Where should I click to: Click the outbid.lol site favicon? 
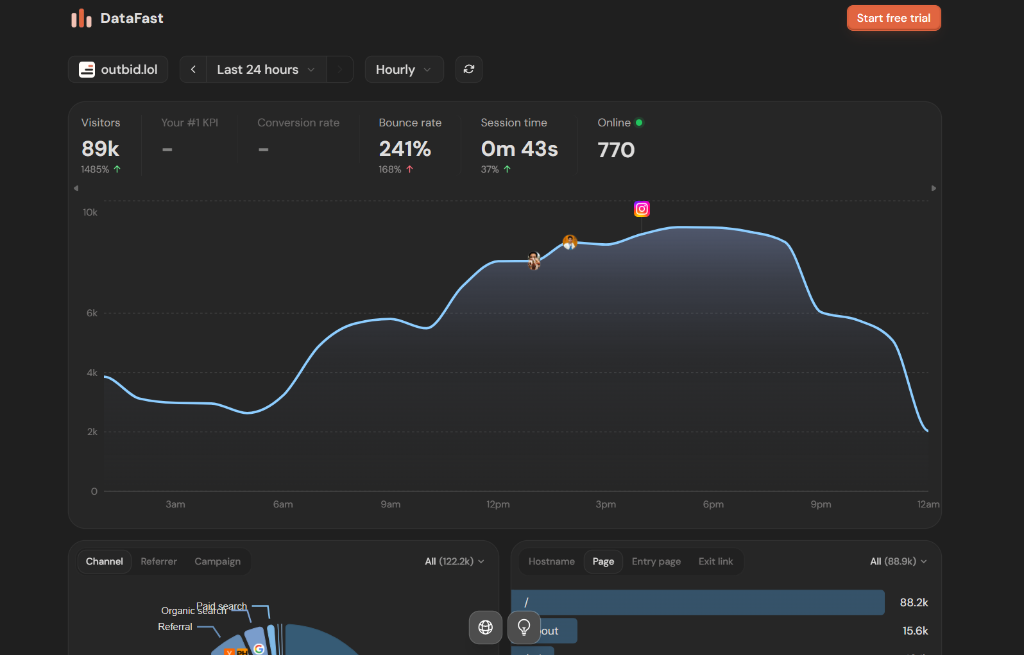pos(87,69)
